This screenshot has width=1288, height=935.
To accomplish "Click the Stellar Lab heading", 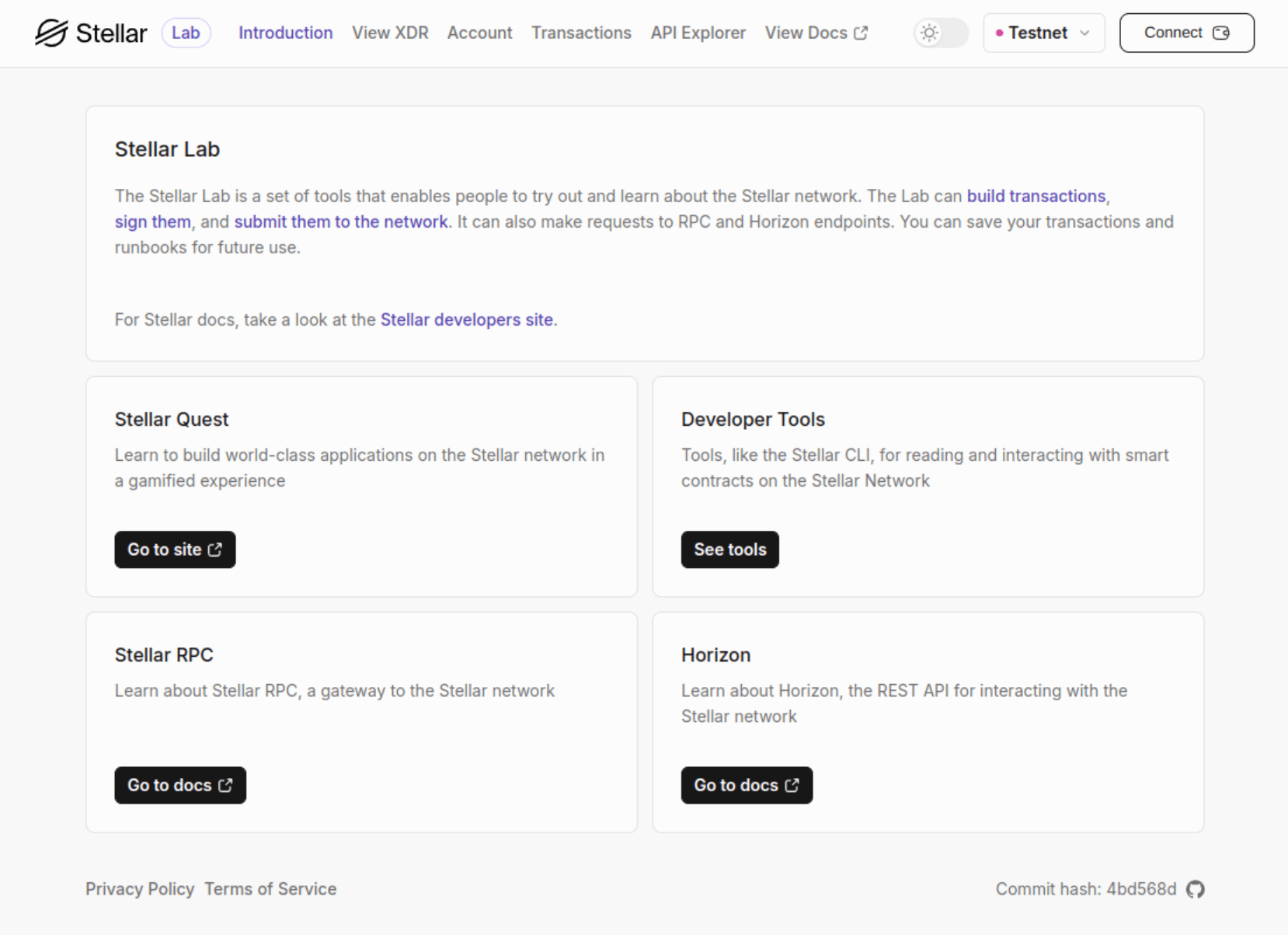I will point(167,149).
